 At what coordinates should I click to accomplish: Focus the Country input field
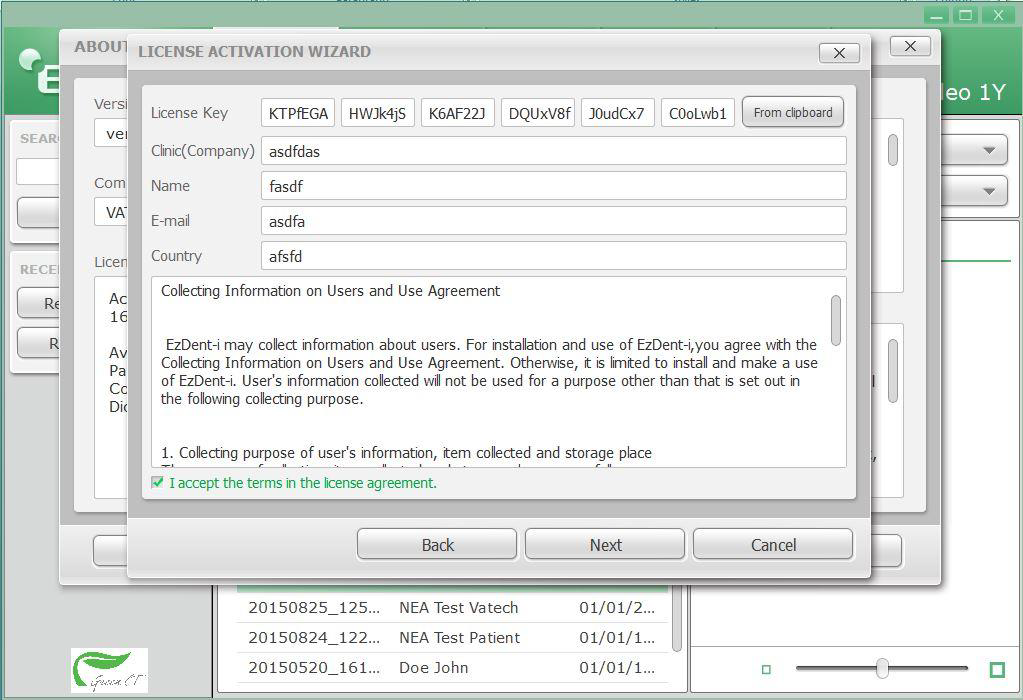[x=554, y=256]
